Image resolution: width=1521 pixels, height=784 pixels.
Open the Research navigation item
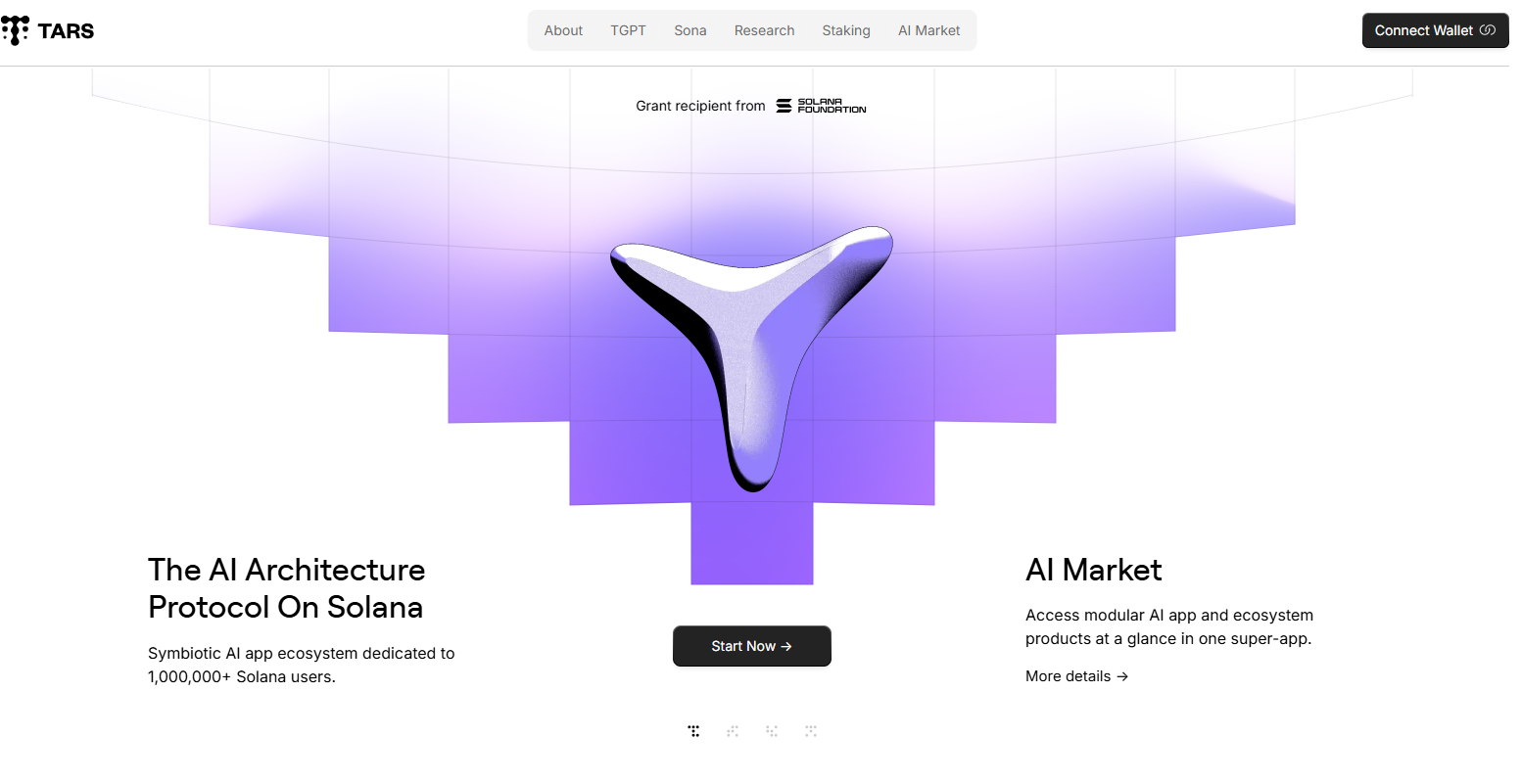click(x=765, y=30)
